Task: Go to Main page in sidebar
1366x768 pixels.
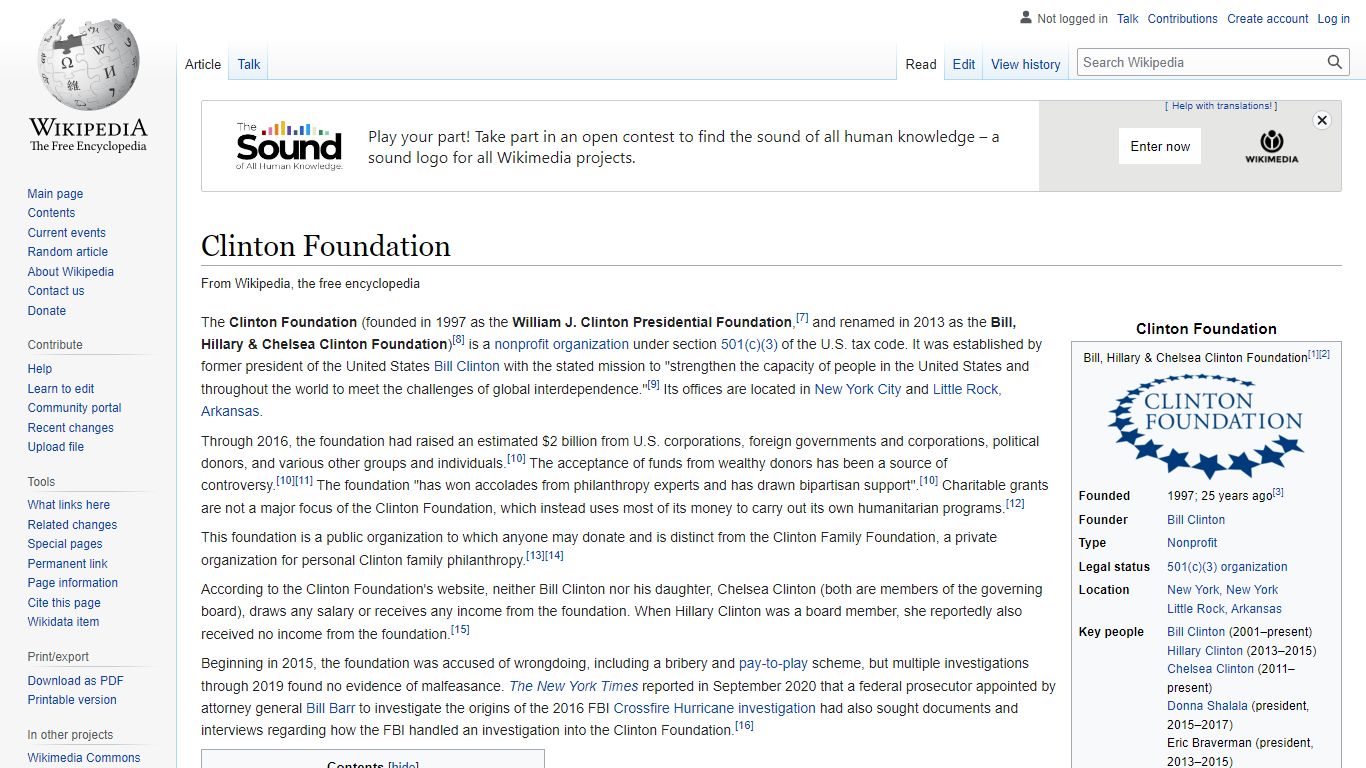Action: click(55, 194)
